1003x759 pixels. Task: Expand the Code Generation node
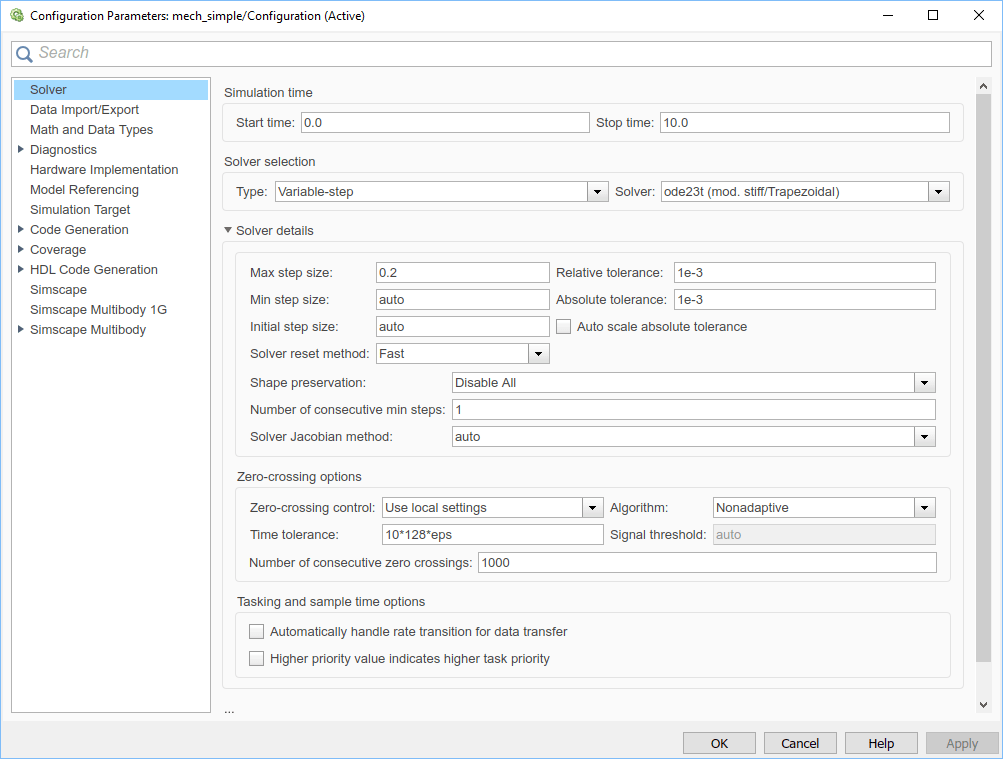click(20, 229)
